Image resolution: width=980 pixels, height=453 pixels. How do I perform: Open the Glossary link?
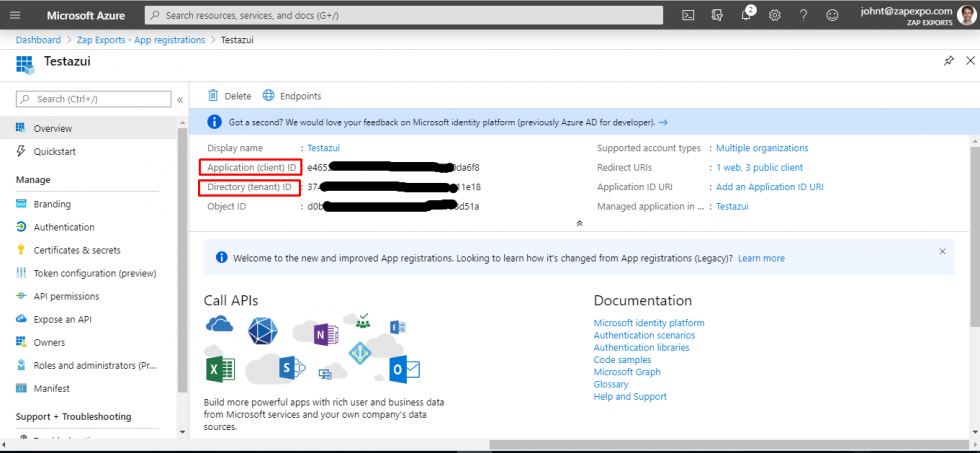tap(611, 384)
